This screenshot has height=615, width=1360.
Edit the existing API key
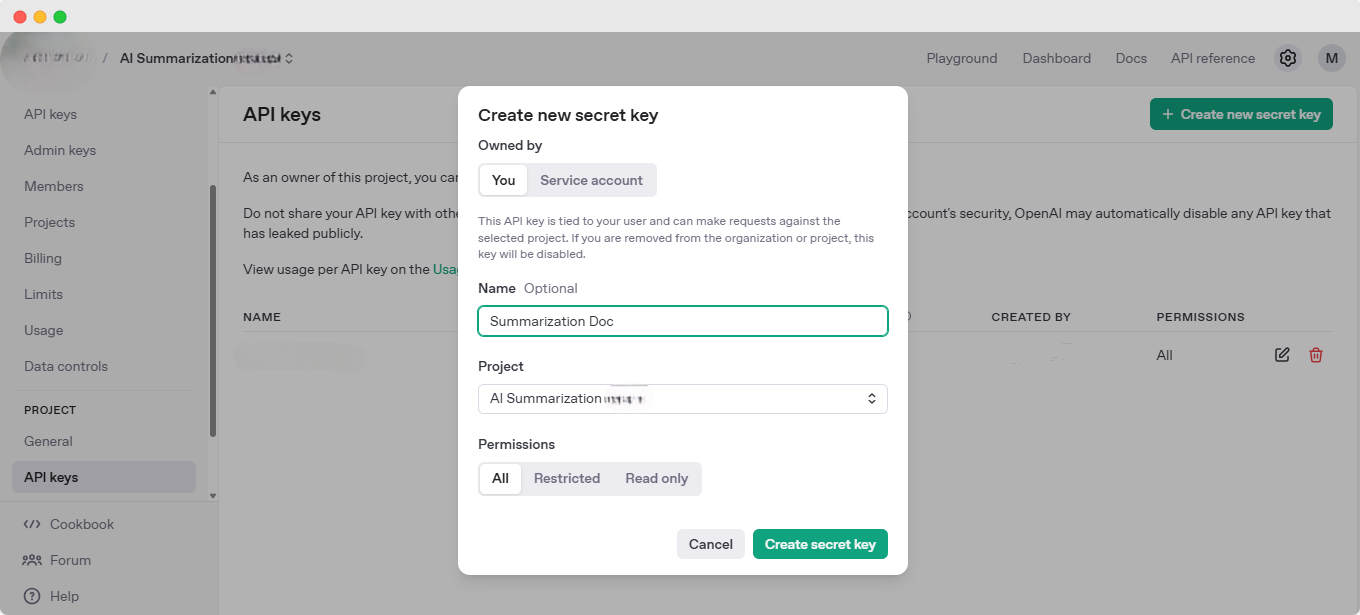(1282, 355)
